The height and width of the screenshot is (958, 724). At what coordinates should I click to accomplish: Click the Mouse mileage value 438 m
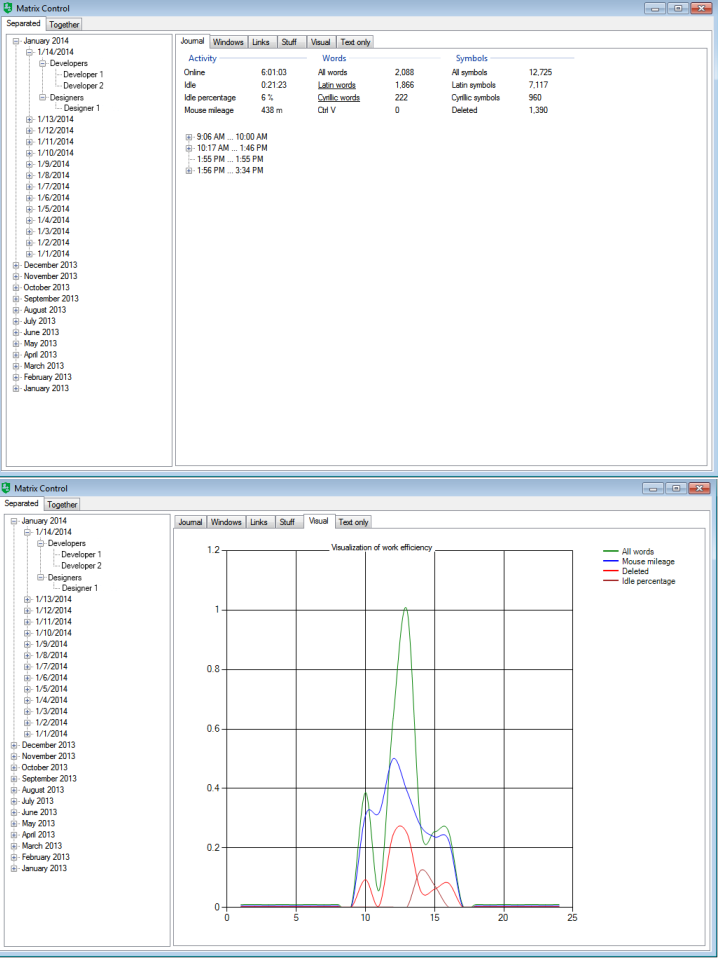pos(272,111)
